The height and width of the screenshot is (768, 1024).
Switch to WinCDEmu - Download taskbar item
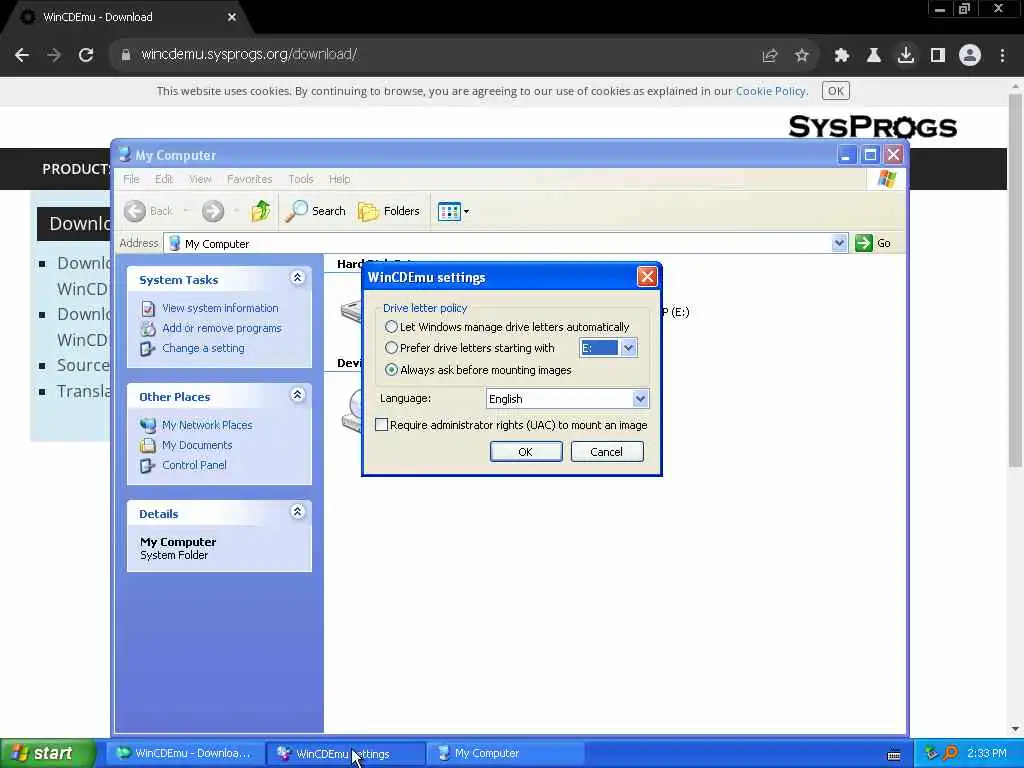pyautogui.click(x=185, y=754)
